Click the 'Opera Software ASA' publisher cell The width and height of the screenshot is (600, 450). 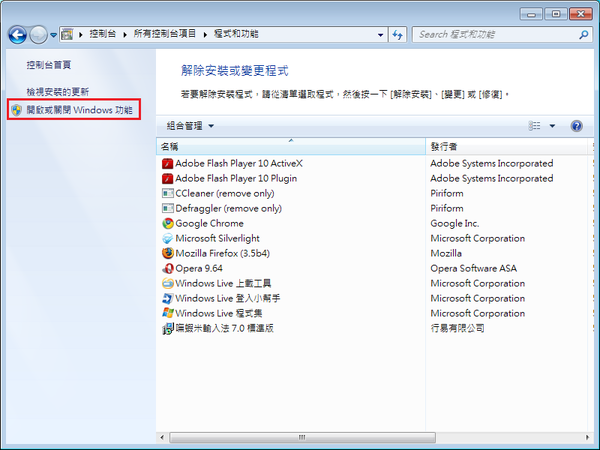click(x=473, y=269)
